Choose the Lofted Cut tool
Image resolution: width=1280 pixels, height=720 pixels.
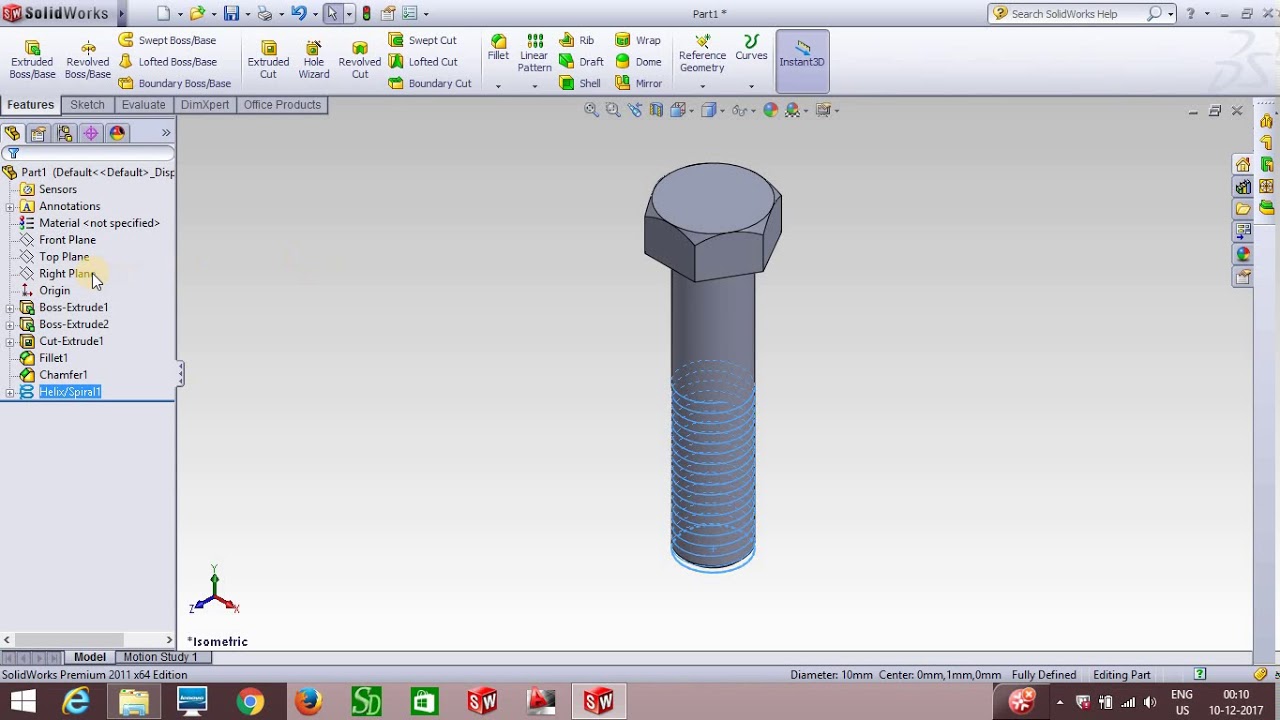[x=422, y=62]
